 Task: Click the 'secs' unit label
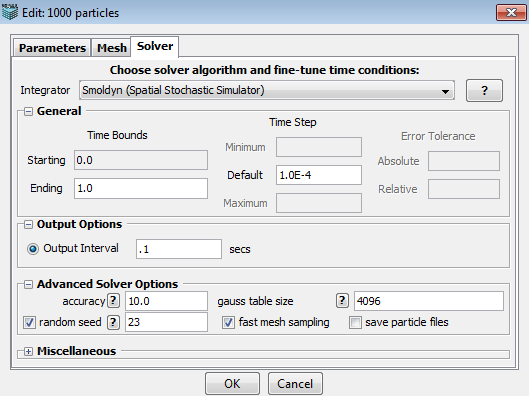[240, 249]
